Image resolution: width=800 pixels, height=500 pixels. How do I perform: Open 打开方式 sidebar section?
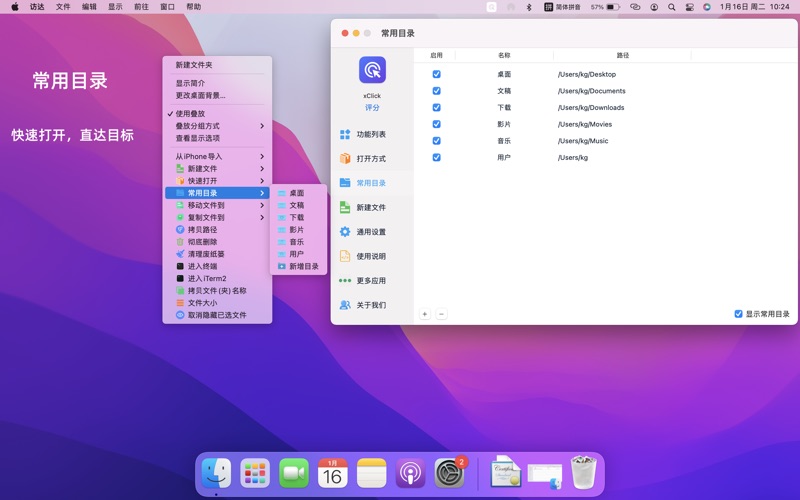point(372,159)
